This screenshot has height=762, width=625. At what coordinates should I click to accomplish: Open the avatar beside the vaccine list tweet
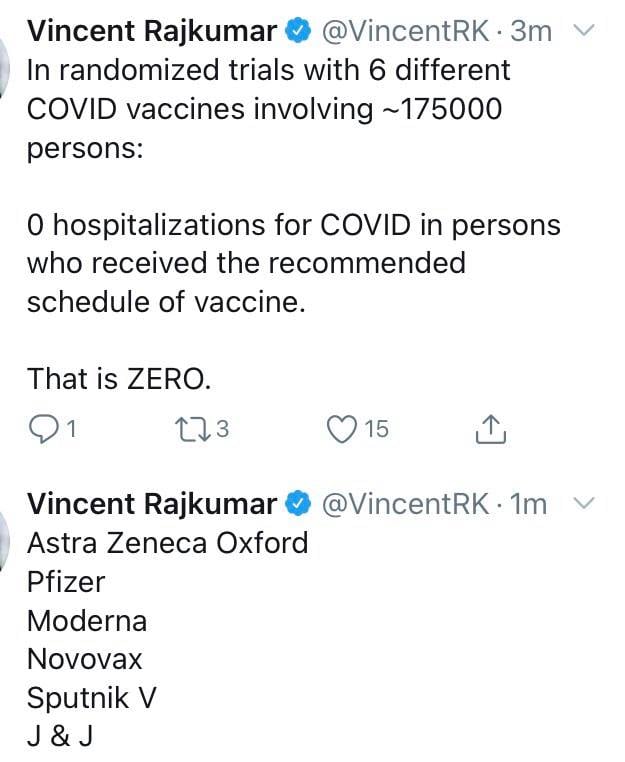(4, 538)
